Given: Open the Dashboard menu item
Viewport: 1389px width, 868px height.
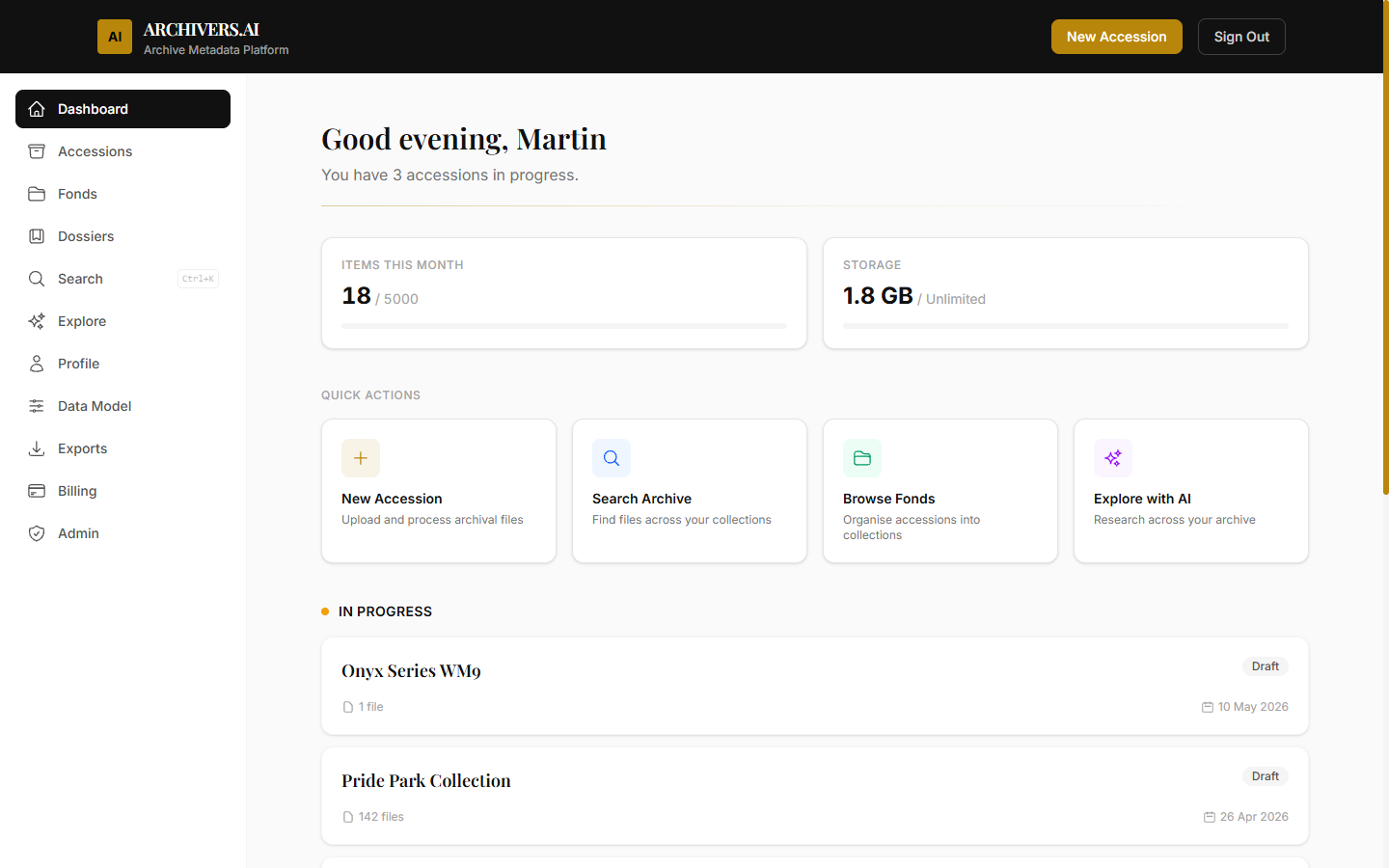Looking at the screenshot, I should 123,109.
